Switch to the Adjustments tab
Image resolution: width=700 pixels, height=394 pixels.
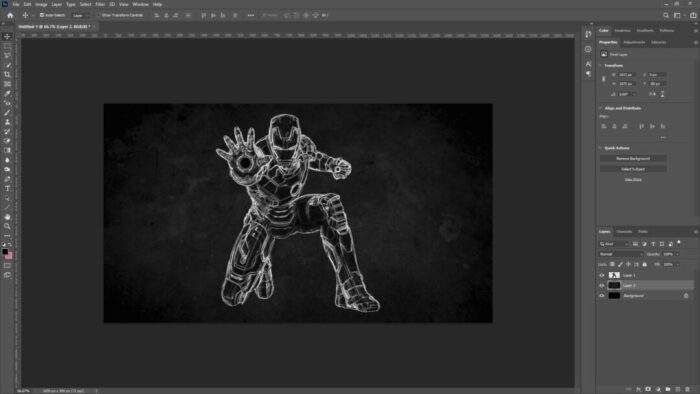coord(634,42)
